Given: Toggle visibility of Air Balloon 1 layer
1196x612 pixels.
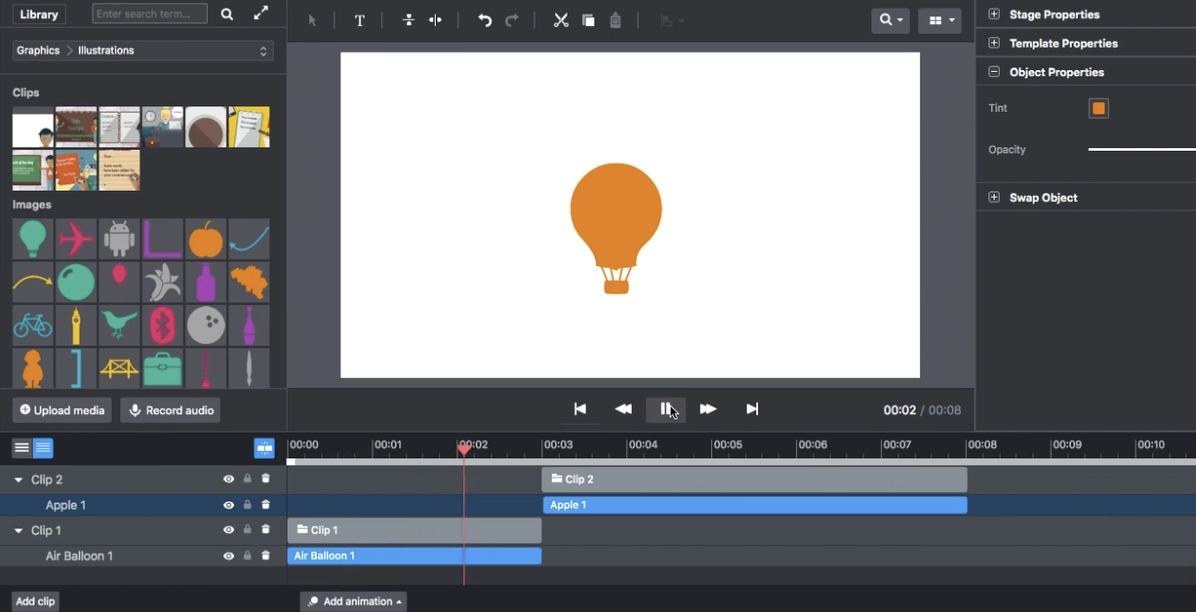Looking at the screenshot, I should point(228,556).
